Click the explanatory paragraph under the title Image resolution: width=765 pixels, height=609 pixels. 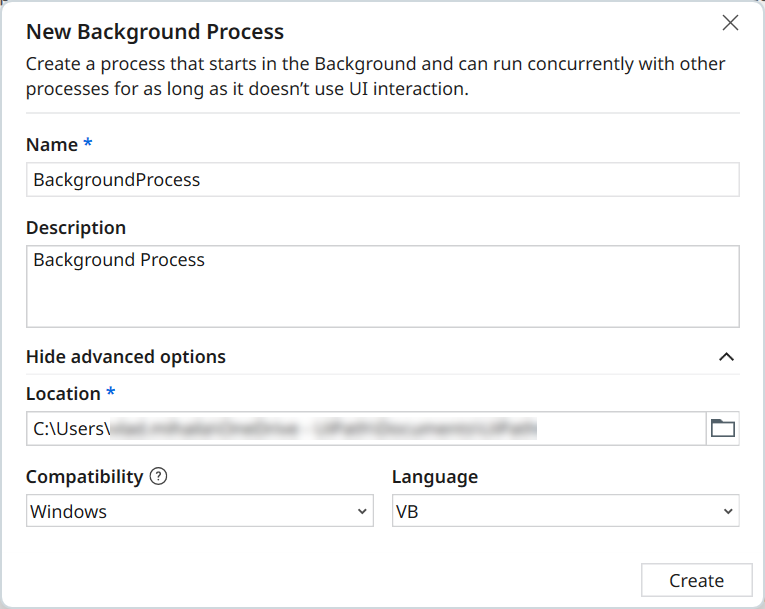pos(376,77)
